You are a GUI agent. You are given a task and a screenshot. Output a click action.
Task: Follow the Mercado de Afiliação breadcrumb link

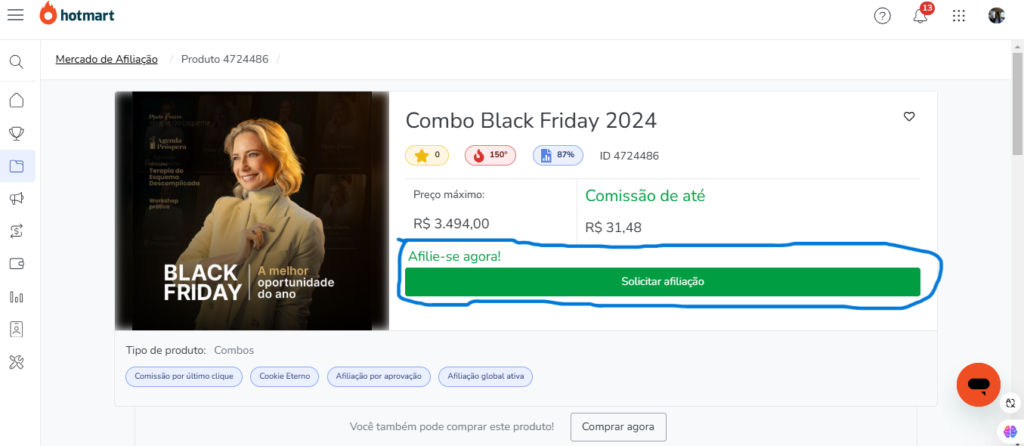(x=106, y=59)
